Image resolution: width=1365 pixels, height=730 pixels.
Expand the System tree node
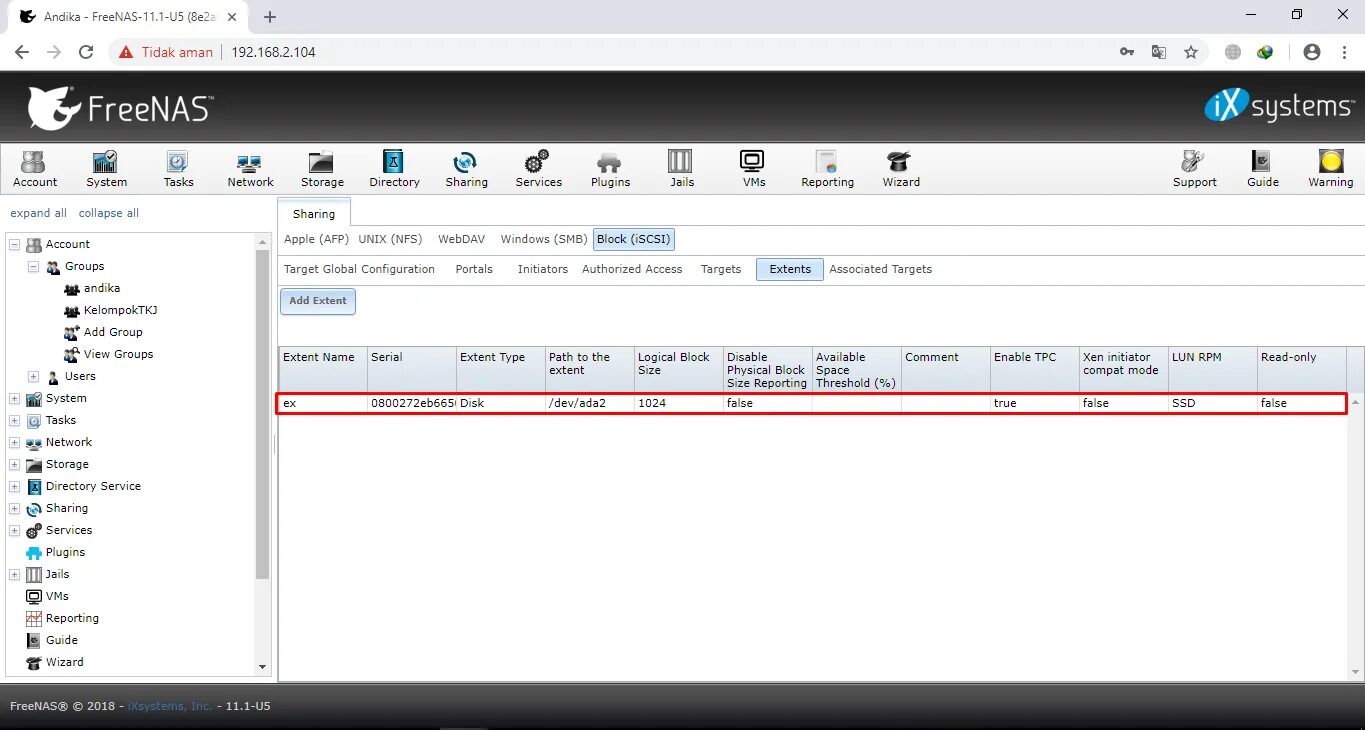15,398
